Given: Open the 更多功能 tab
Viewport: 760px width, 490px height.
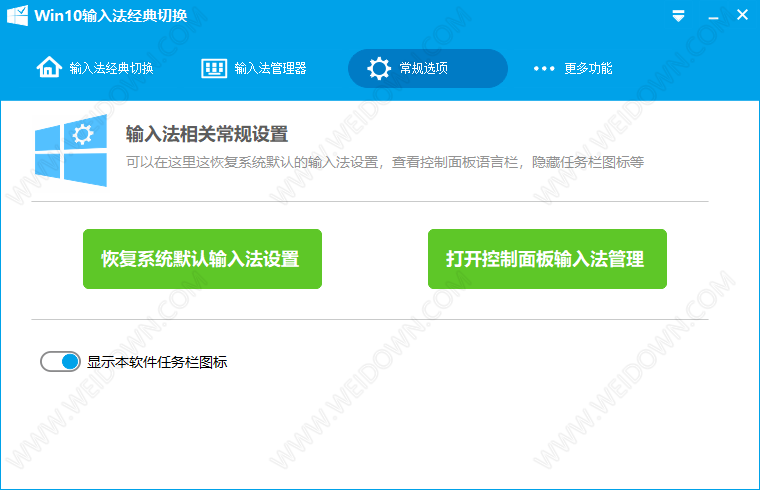Looking at the screenshot, I should point(573,68).
